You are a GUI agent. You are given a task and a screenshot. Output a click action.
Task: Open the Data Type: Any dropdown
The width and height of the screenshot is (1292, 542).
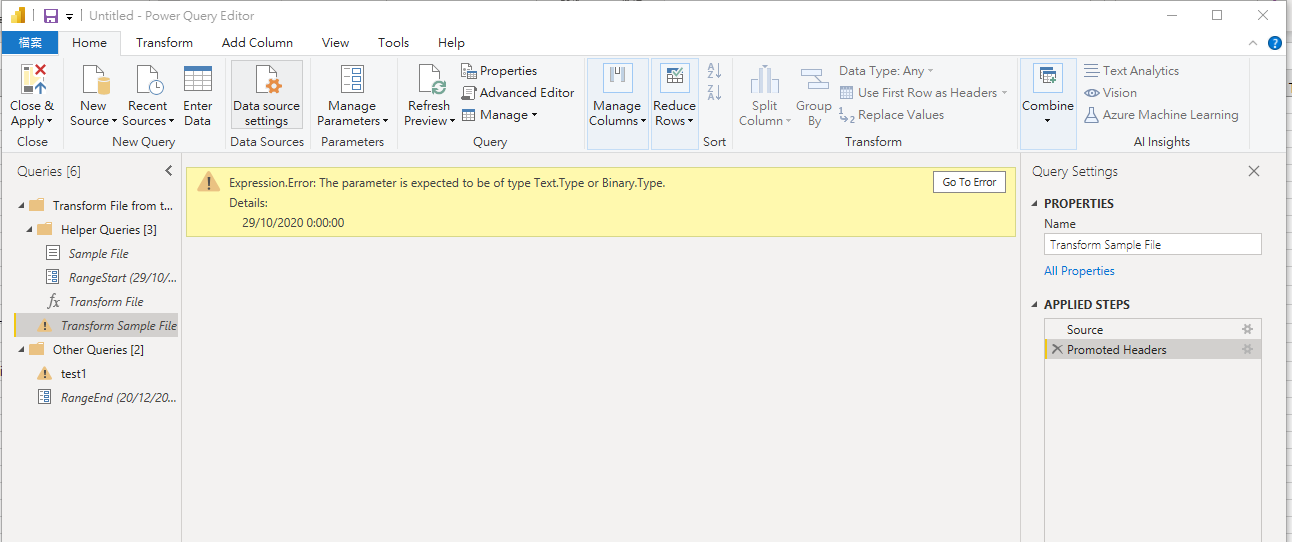tap(886, 71)
